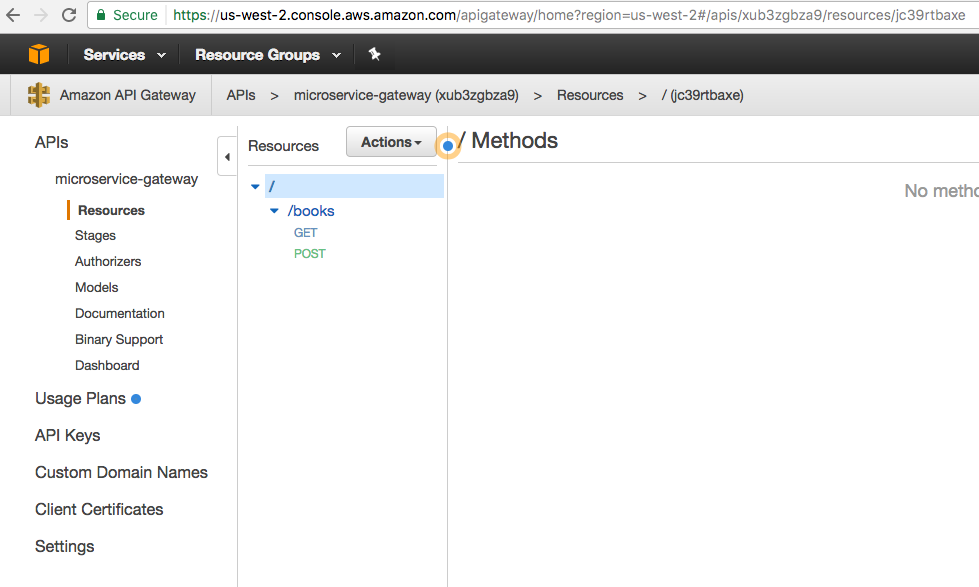Open the Resource Groups dropdown

pos(268,55)
